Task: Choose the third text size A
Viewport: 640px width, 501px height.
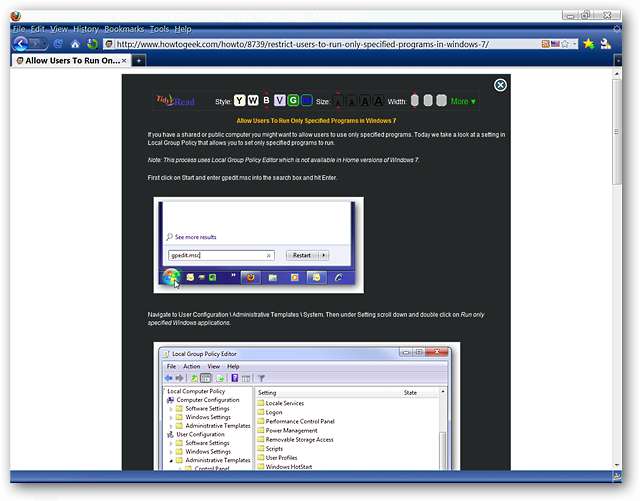Action: pyautogui.click(x=365, y=101)
